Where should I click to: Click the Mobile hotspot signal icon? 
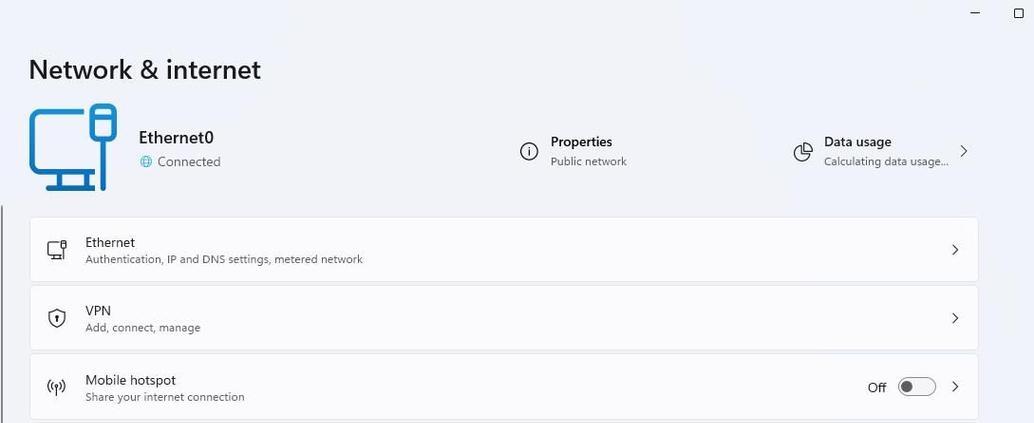[57, 387]
